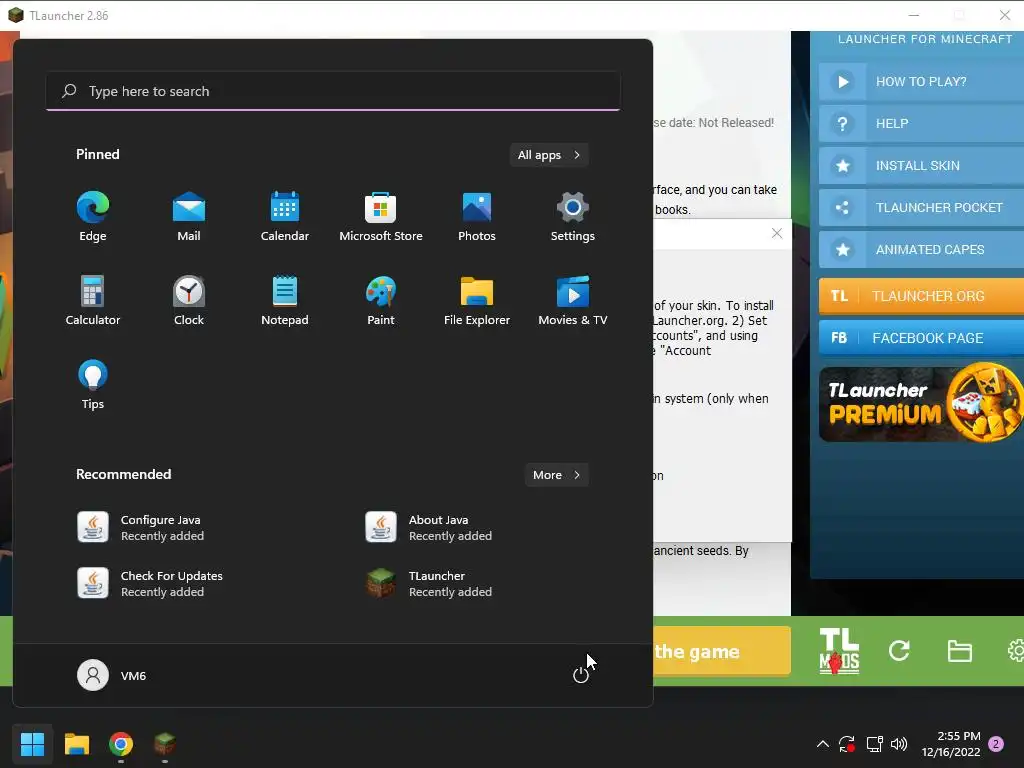
Task: Open the Tips app
Action: pyautogui.click(x=93, y=385)
